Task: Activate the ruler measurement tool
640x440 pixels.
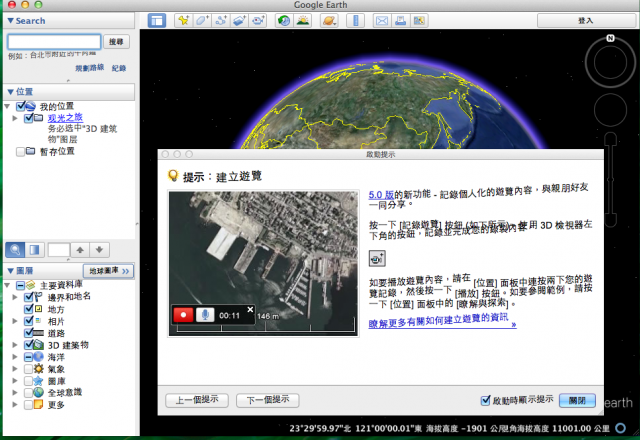Action: [x=356, y=20]
